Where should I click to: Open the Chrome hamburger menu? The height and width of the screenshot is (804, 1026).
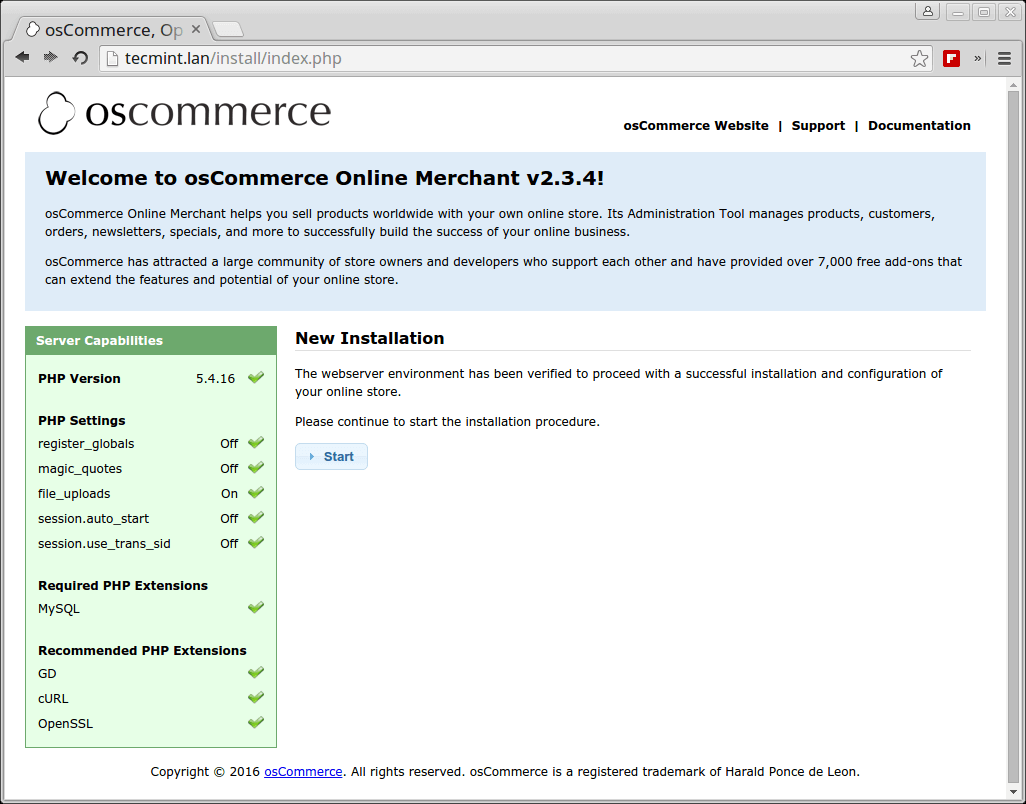tap(1004, 59)
